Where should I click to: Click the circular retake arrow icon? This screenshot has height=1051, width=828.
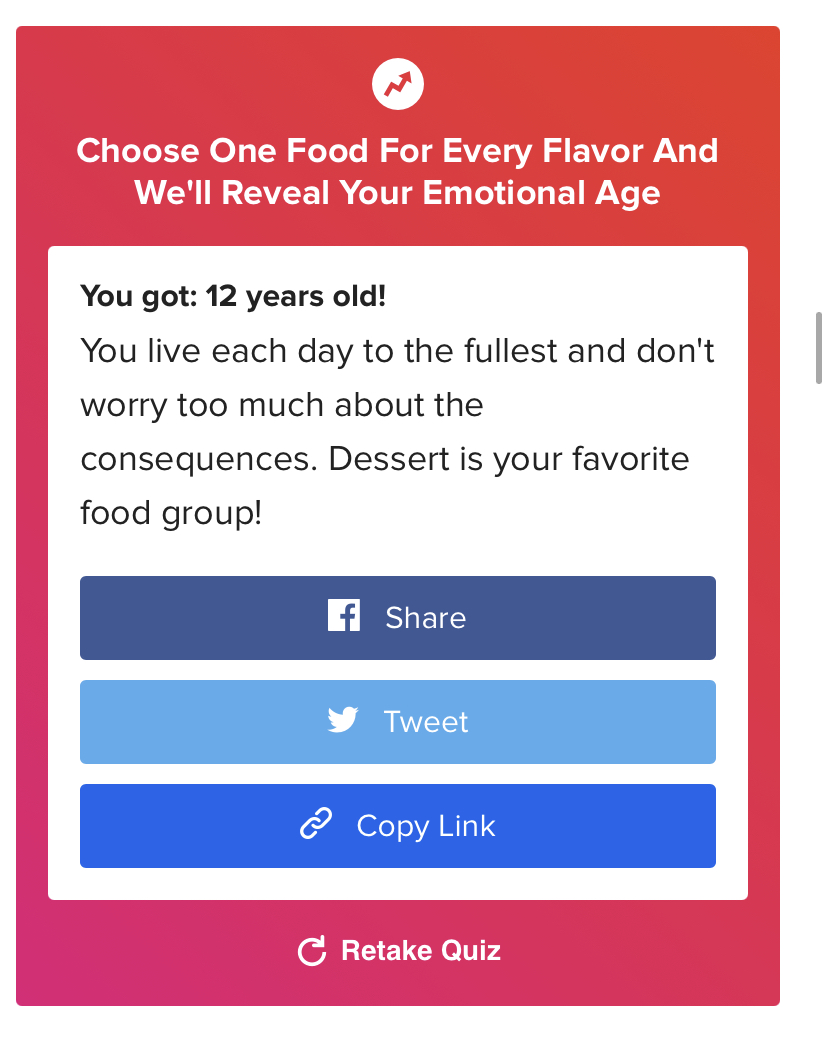312,950
